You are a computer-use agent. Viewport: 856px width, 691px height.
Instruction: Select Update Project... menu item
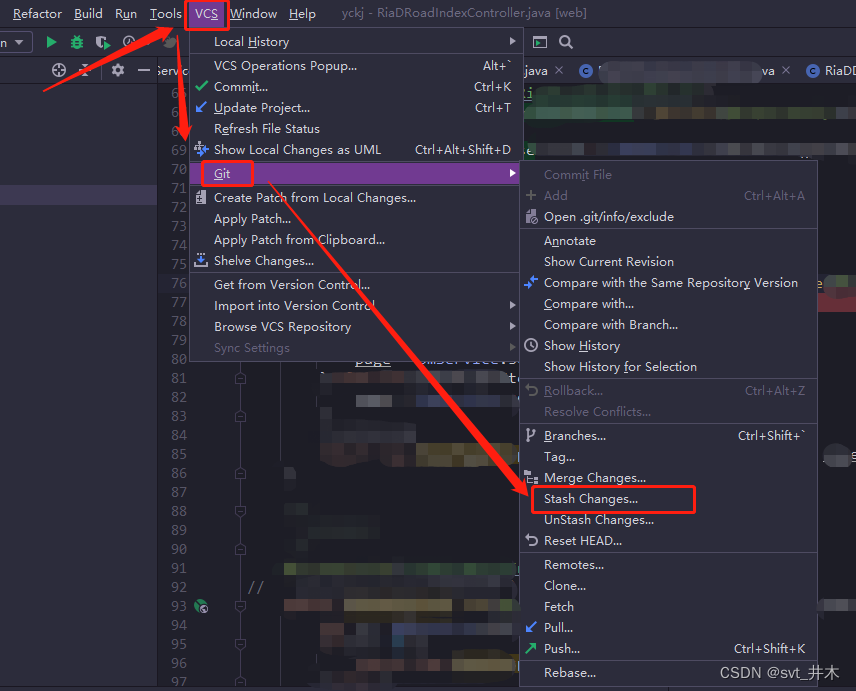click(356, 108)
